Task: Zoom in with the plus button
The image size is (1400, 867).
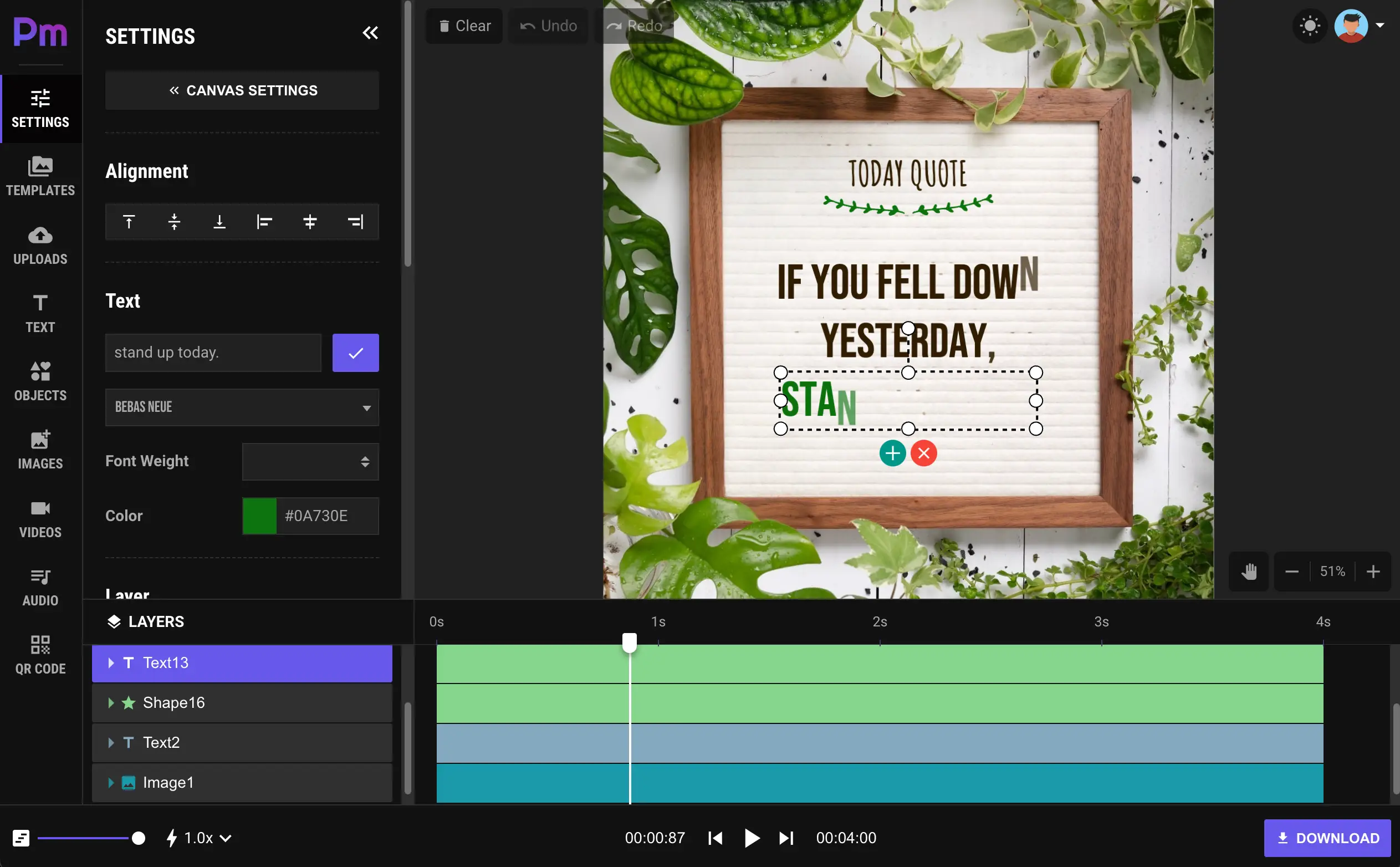Action: pyautogui.click(x=1373, y=572)
